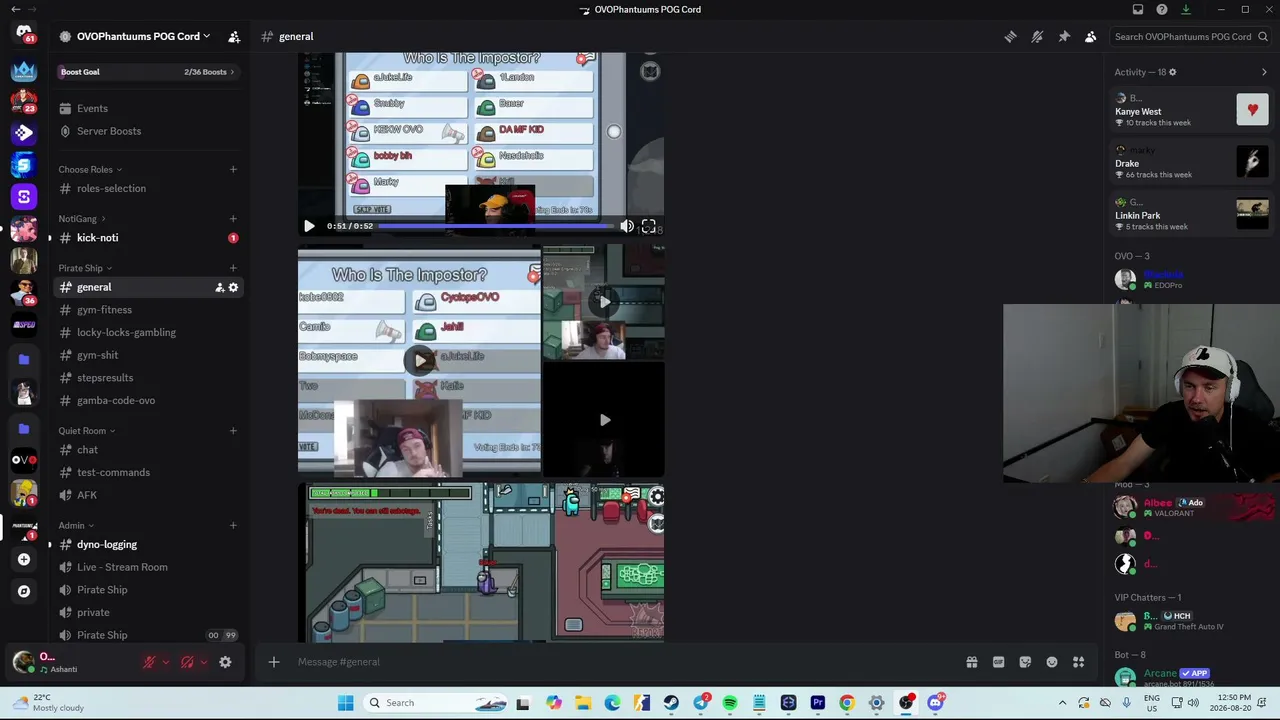The height and width of the screenshot is (720, 1280).
Task: Open Spotify from the taskbar
Action: point(730,703)
